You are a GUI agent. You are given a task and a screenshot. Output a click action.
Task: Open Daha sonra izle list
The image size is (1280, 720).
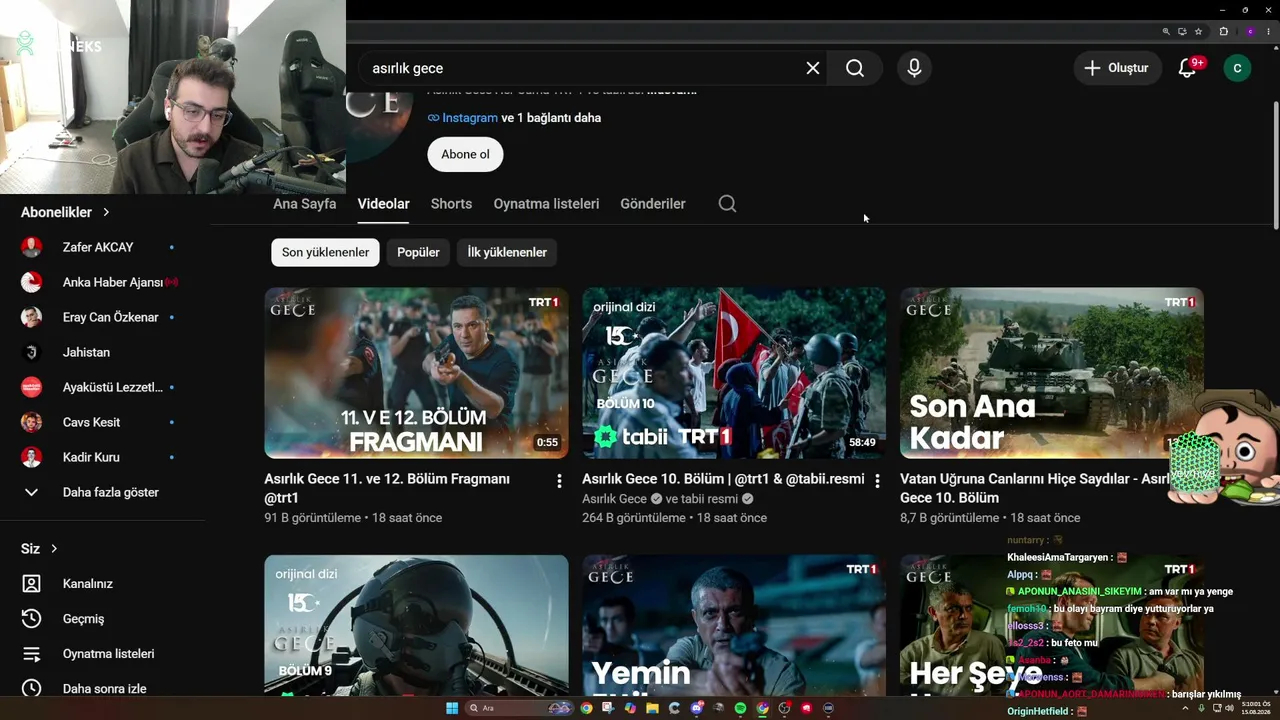(103, 689)
